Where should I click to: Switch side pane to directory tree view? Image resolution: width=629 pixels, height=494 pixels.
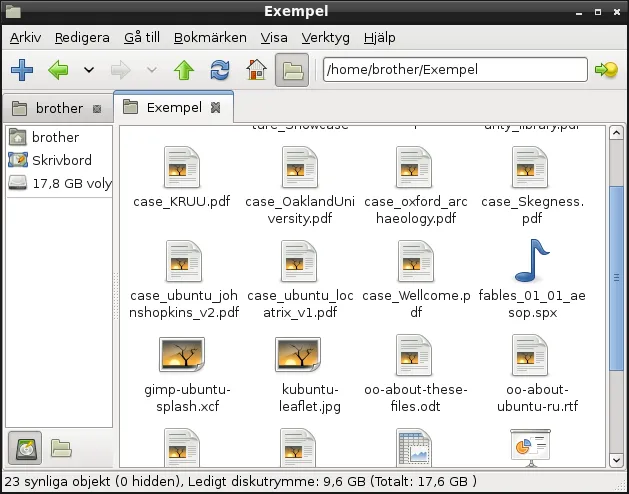(x=61, y=448)
